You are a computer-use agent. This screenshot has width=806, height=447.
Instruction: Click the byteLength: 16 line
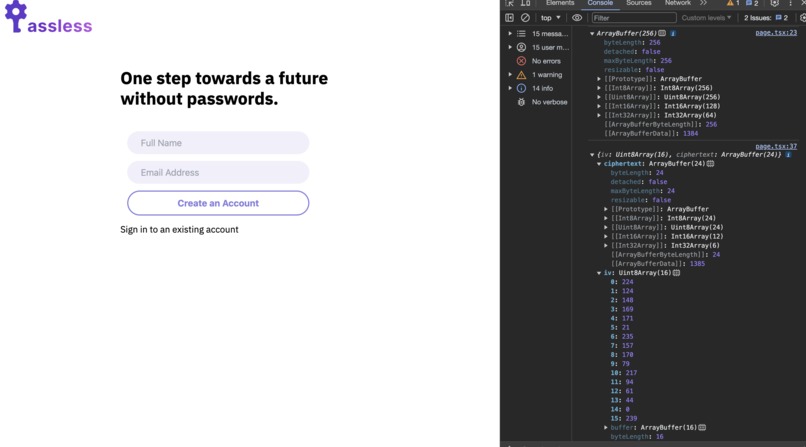point(636,437)
